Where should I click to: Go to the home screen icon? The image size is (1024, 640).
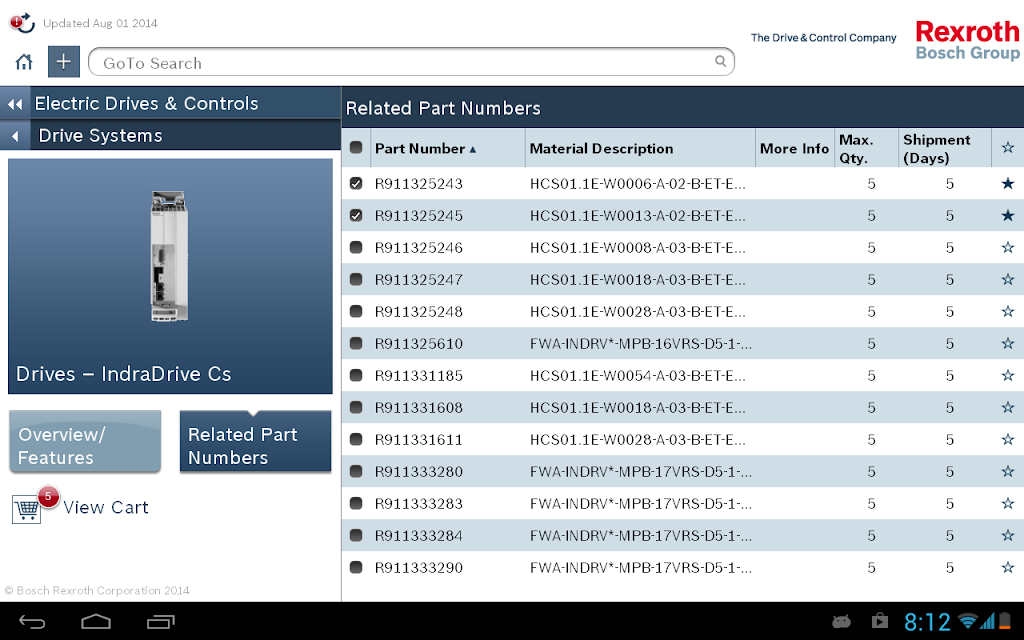24,62
